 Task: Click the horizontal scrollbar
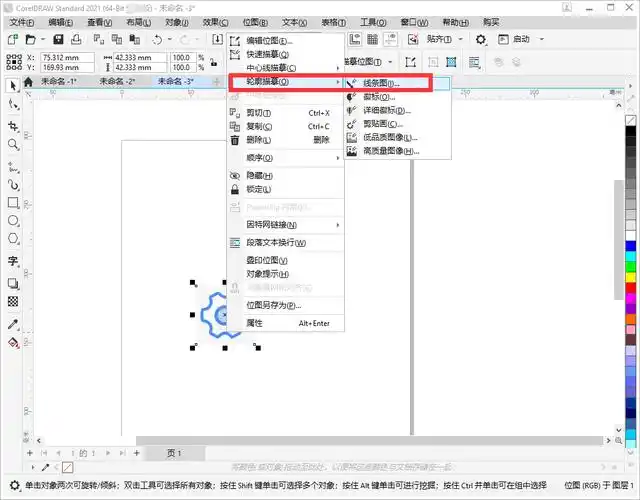(369, 441)
